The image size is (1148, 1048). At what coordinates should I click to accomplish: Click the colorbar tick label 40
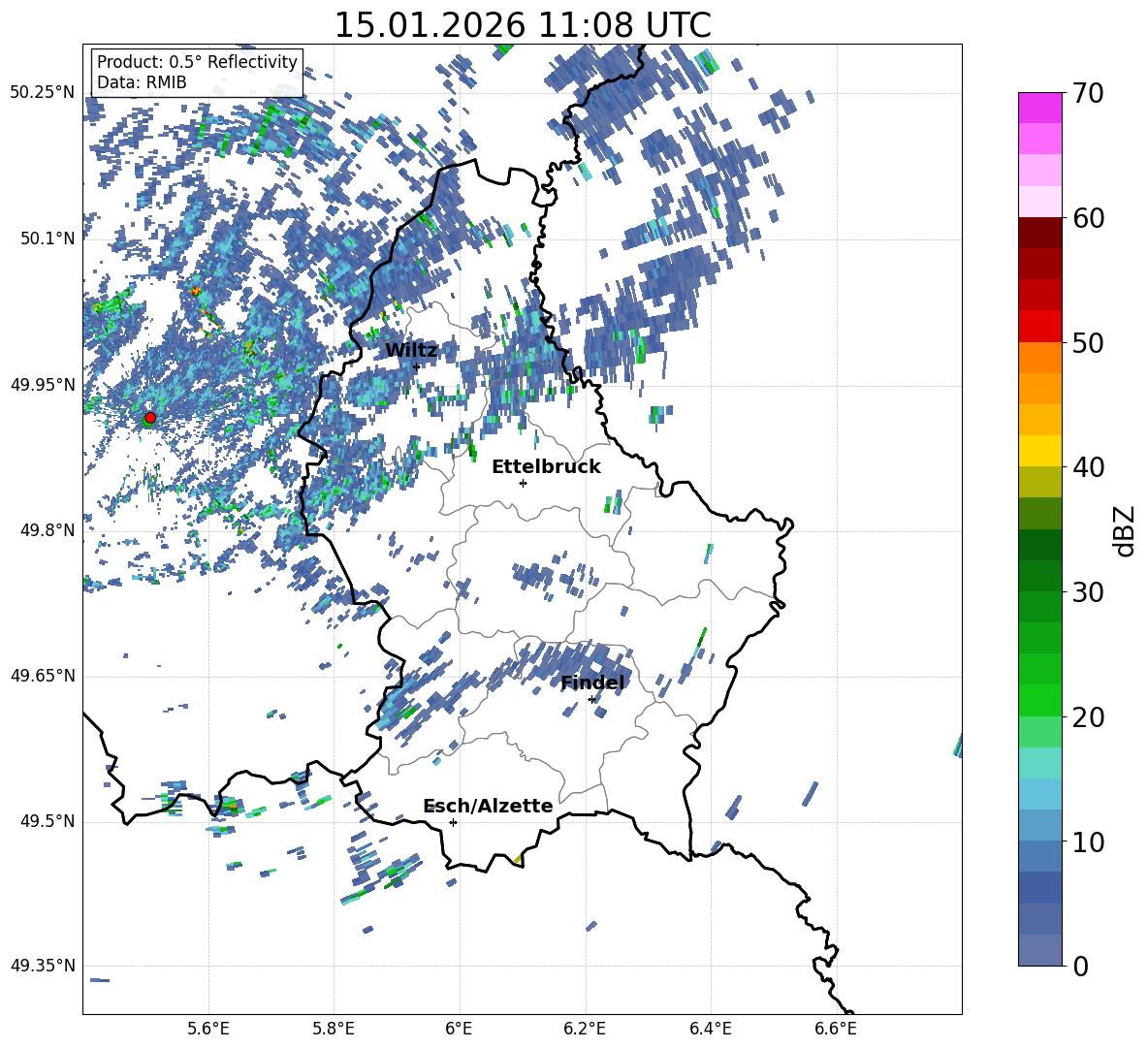(1088, 467)
